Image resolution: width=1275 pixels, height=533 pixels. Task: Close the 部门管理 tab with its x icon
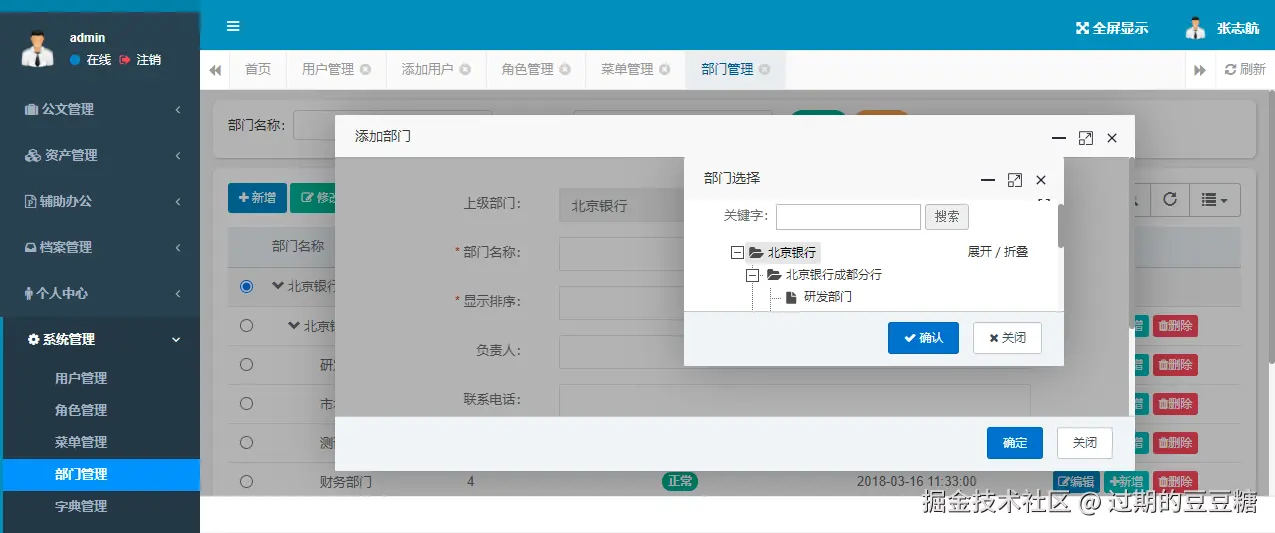765,70
